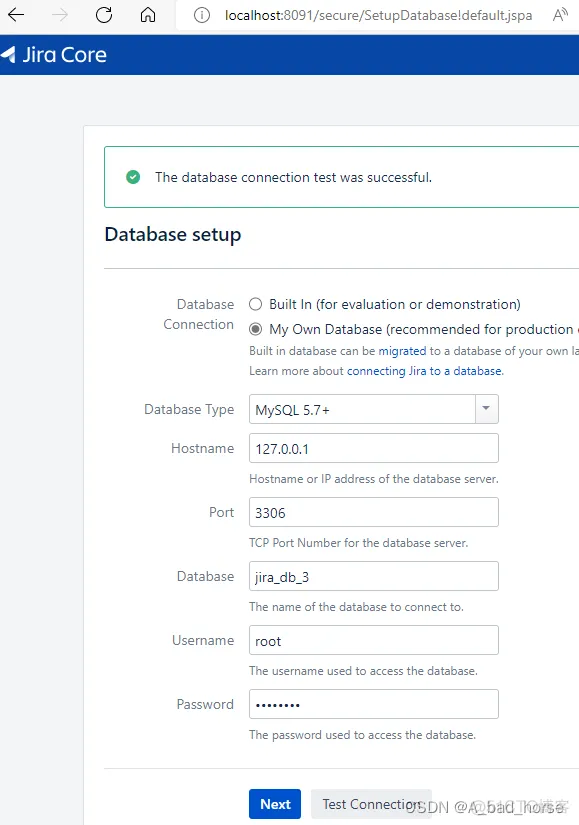This screenshot has height=825, width=579.
Task: Edit the Username field root
Action: 374,640
